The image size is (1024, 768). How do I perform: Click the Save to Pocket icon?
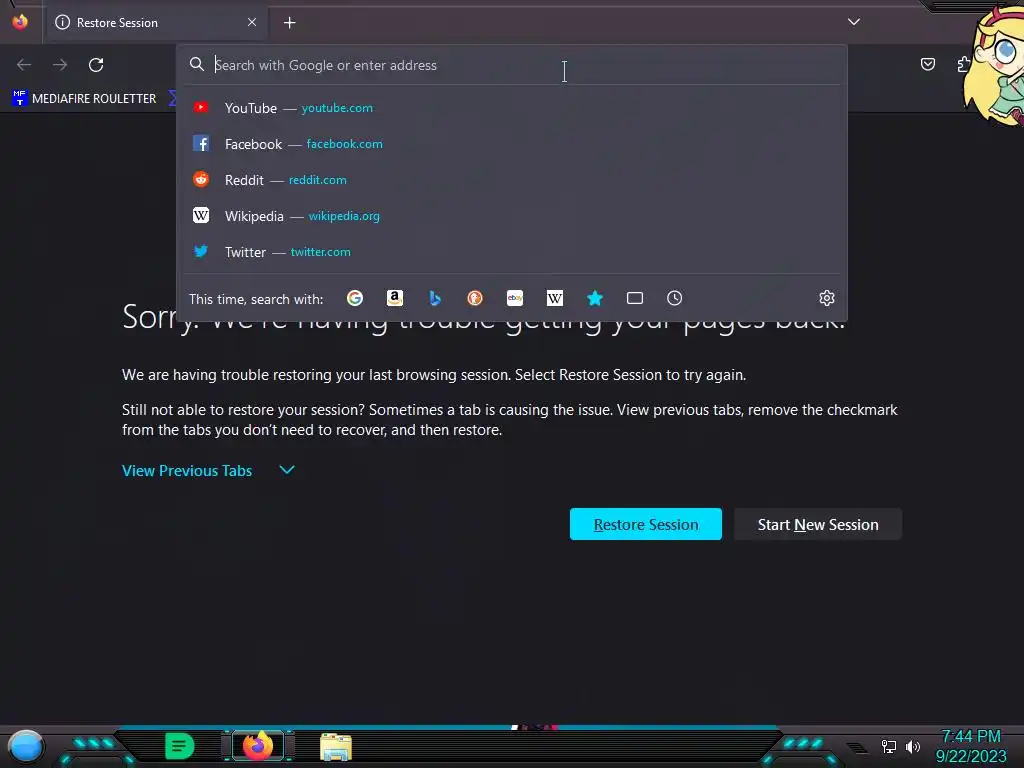pos(928,64)
